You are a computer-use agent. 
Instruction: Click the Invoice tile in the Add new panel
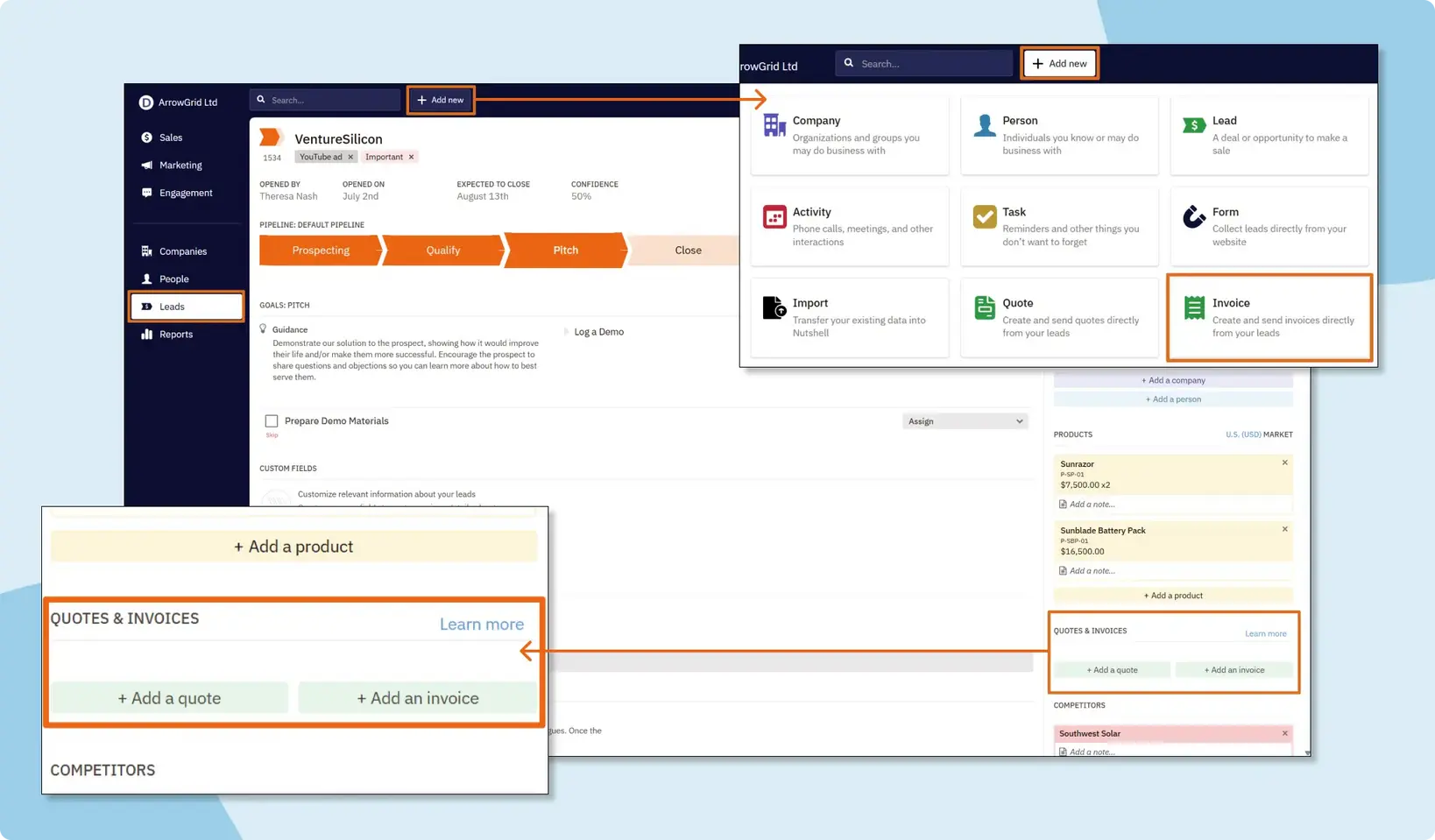pos(1269,317)
